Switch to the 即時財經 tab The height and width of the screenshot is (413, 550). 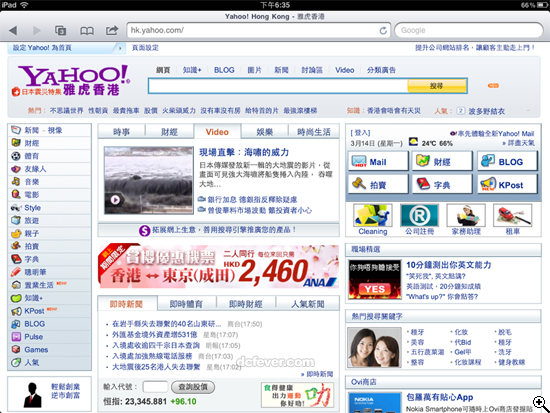[246, 304]
